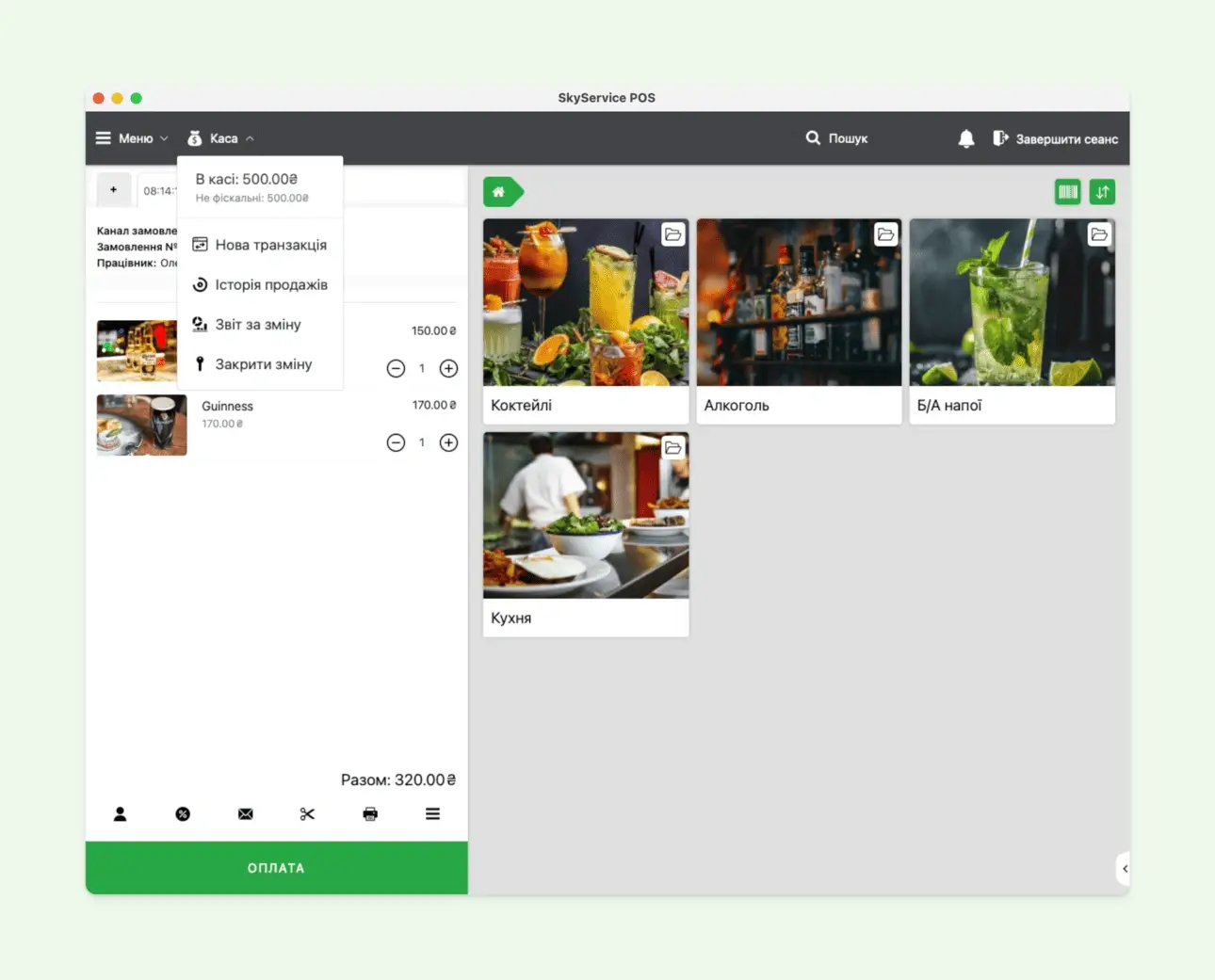This screenshot has height=980, width=1215.
Task: Collapse the Каса dropdown menu
Action: pos(221,138)
